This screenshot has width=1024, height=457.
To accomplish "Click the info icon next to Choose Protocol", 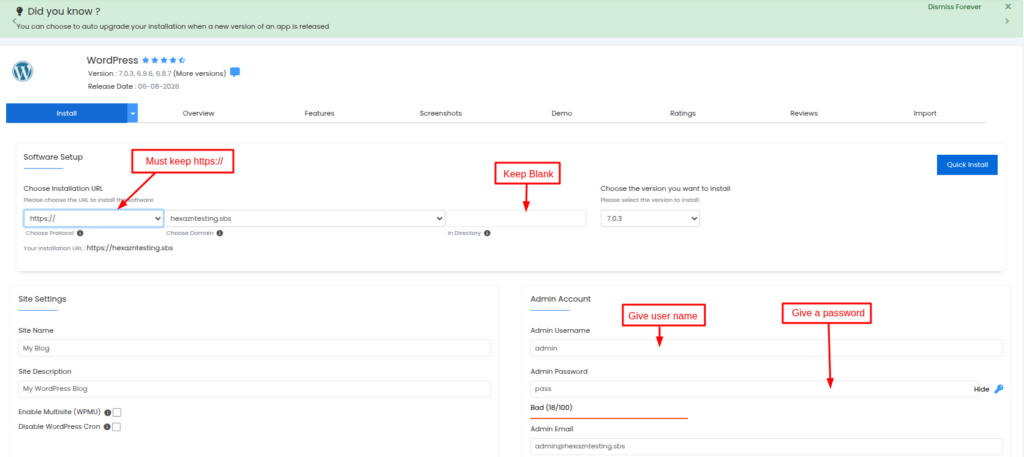I will 80,232.
